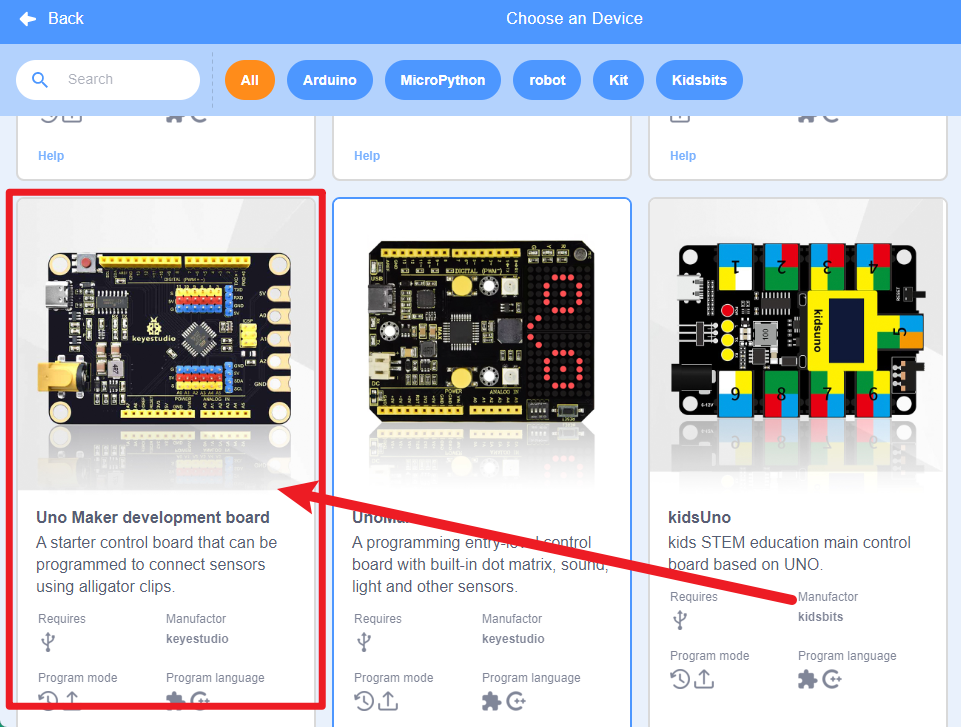Click USB requirement icon on kidsUno card
Screen dimensions: 961x727
point(680,620)
